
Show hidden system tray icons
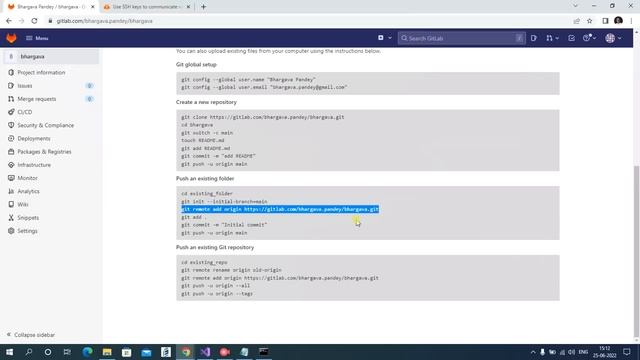pos(533,352)
